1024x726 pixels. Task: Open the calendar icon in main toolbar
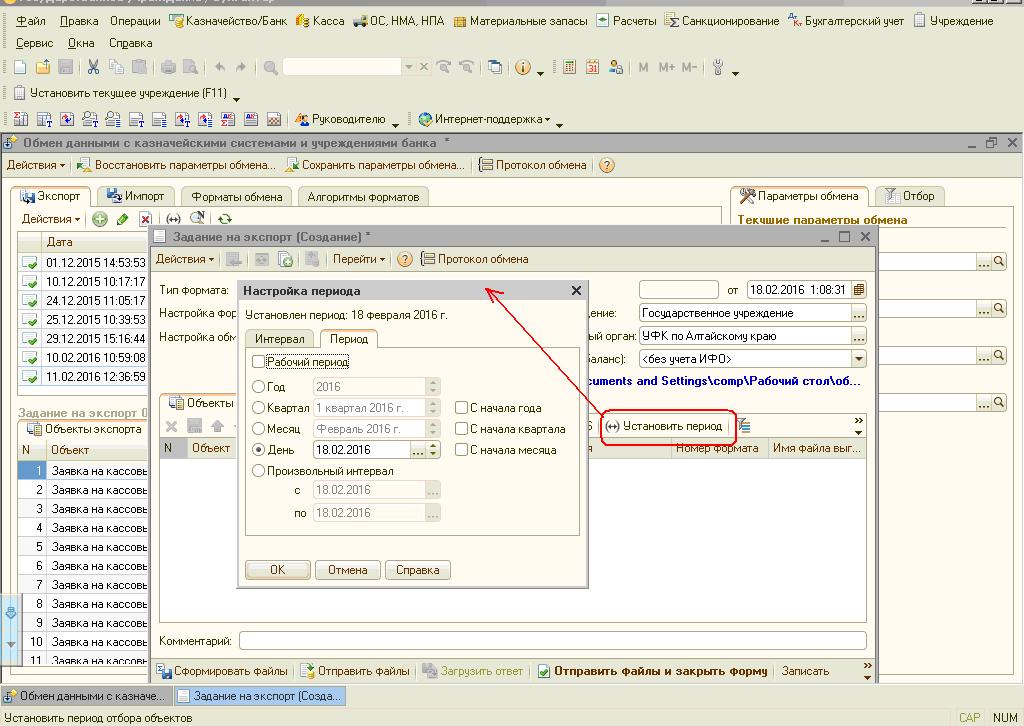coord(592,67)
